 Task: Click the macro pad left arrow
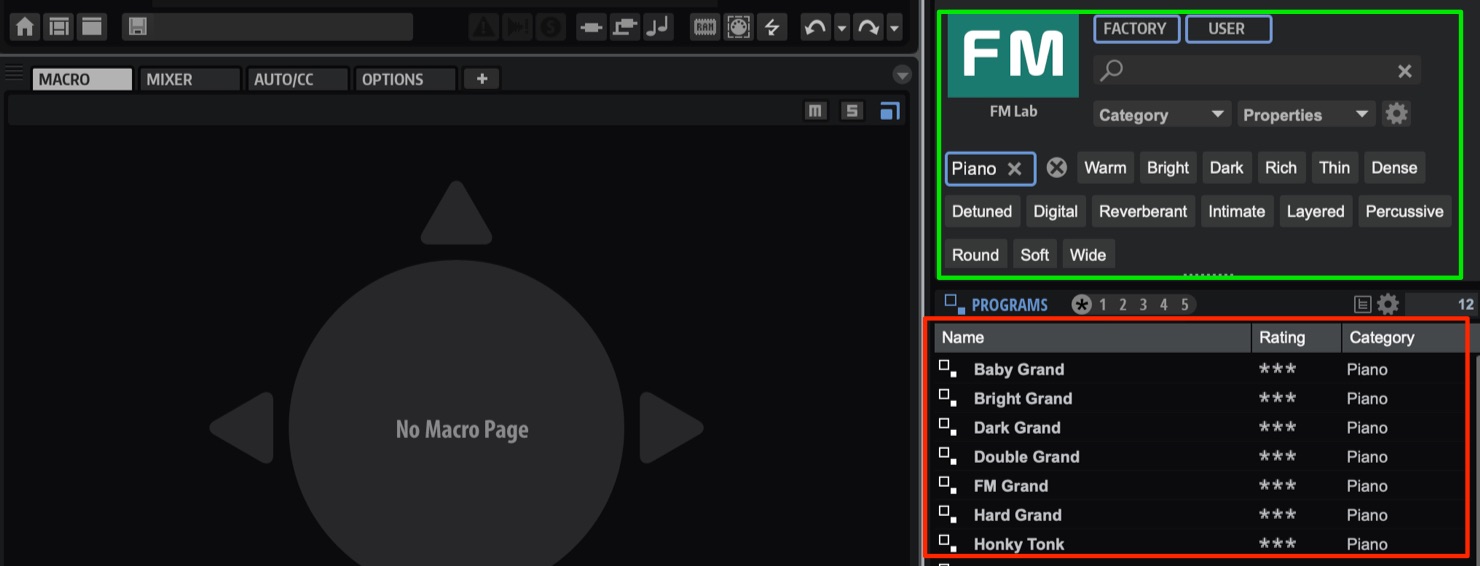pos(243,428)
